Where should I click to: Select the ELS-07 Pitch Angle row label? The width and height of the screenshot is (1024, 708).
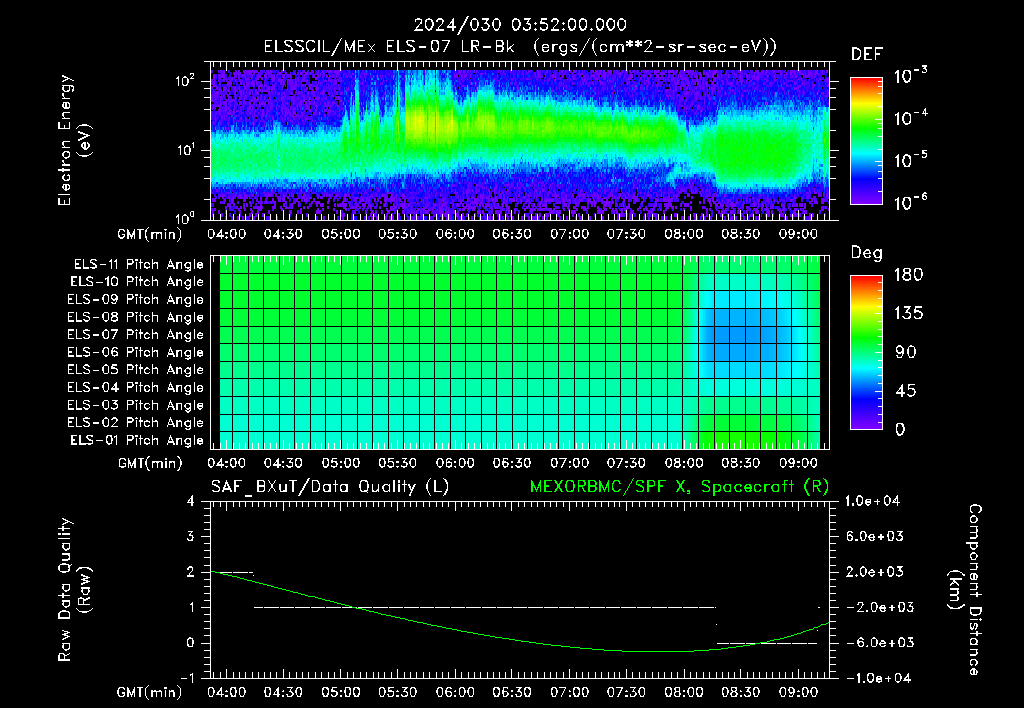point(135,335)
